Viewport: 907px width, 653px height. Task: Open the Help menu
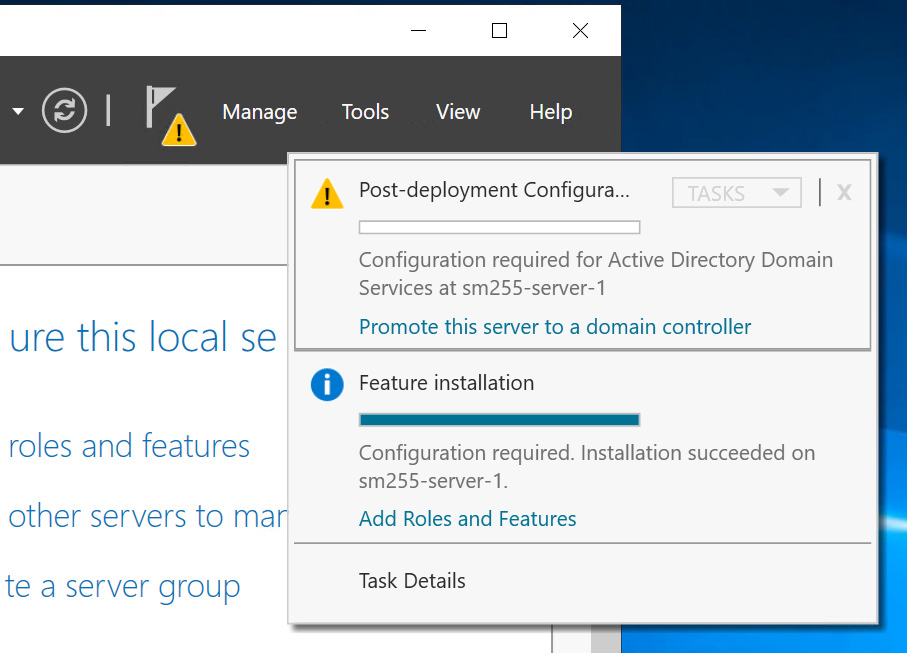pyautogui.click(x=551, y=112)
